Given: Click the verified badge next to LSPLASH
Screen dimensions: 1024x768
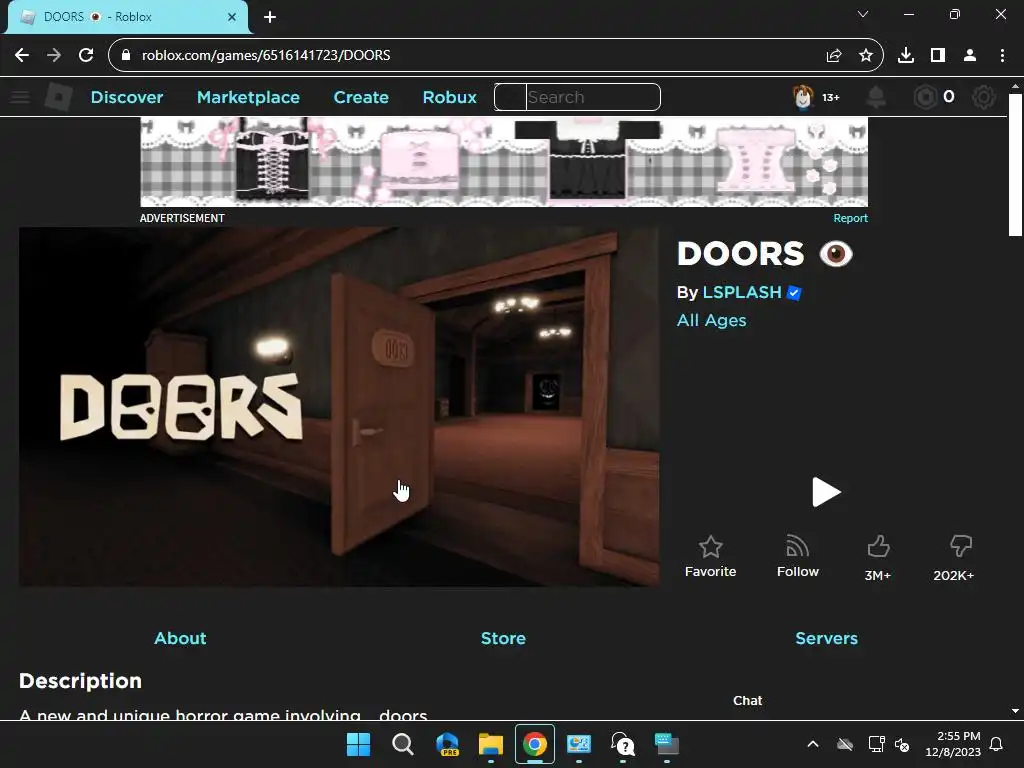Looking at the screenshot, I should click(794, 293).
